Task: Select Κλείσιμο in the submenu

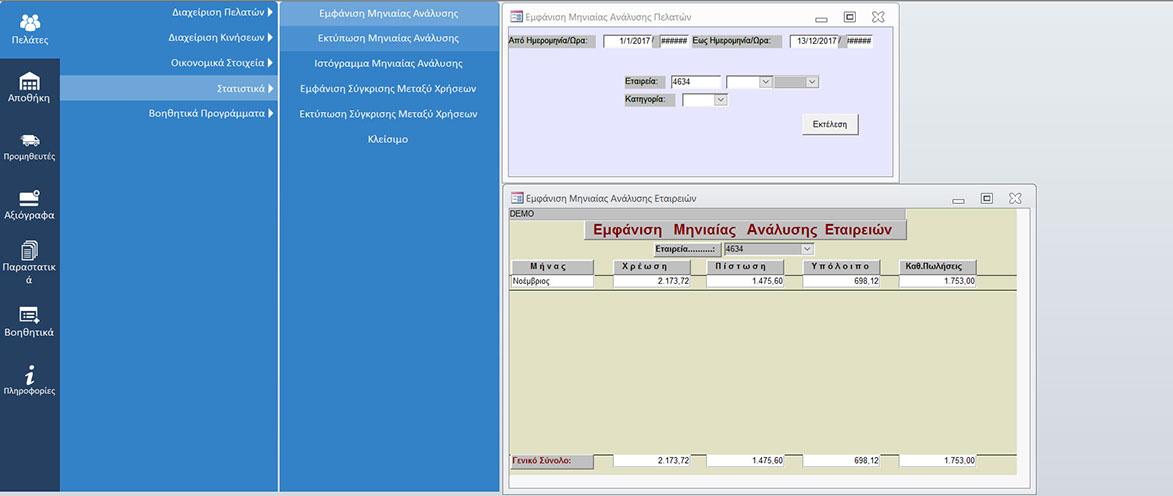Action: click(x=388, y=139)
